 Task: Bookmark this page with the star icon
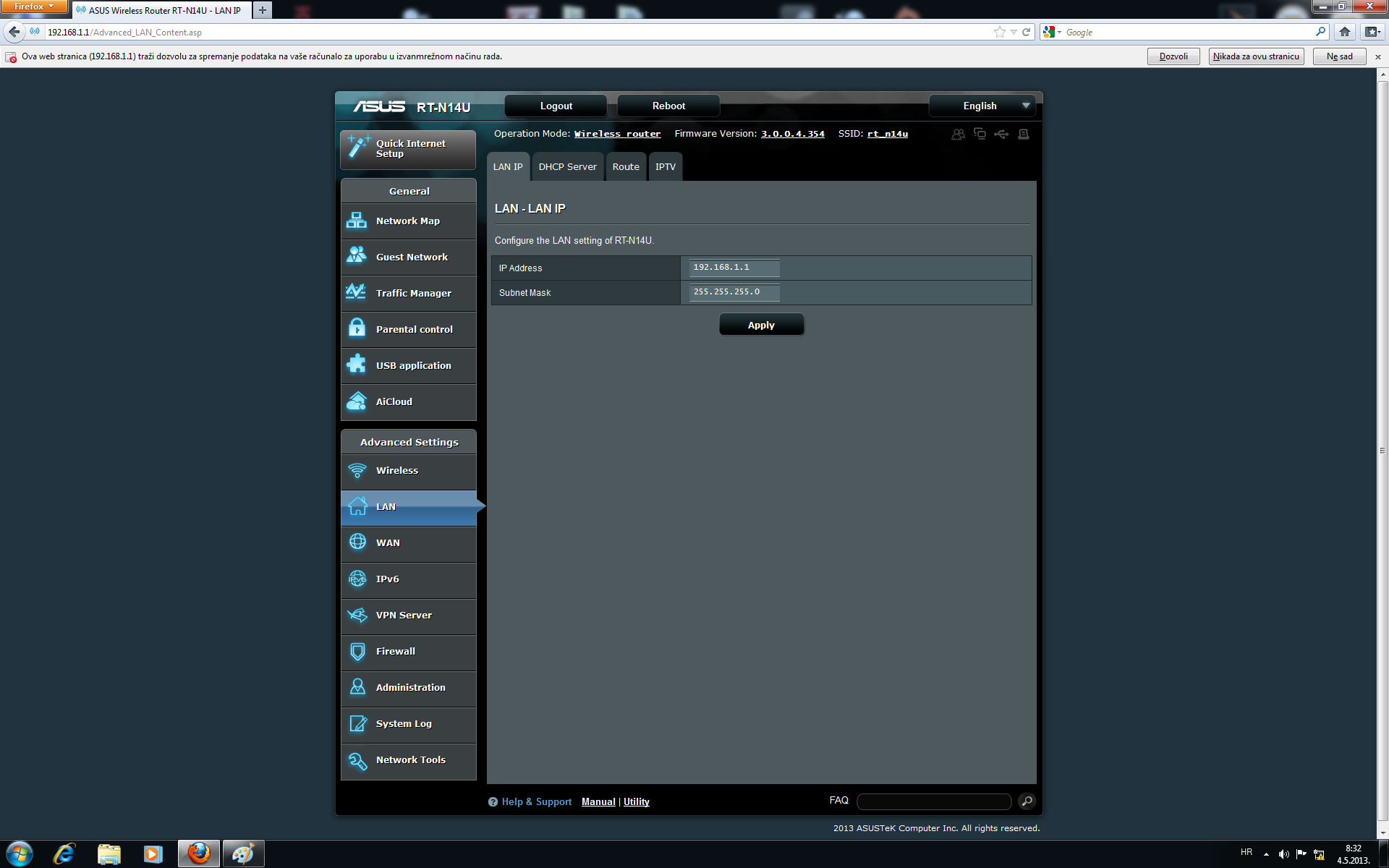[1000, 32]
